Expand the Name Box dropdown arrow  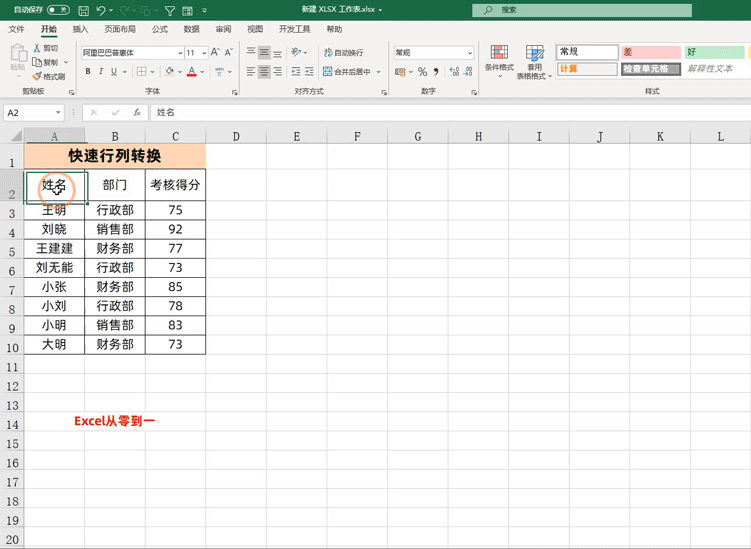point(59,113)
